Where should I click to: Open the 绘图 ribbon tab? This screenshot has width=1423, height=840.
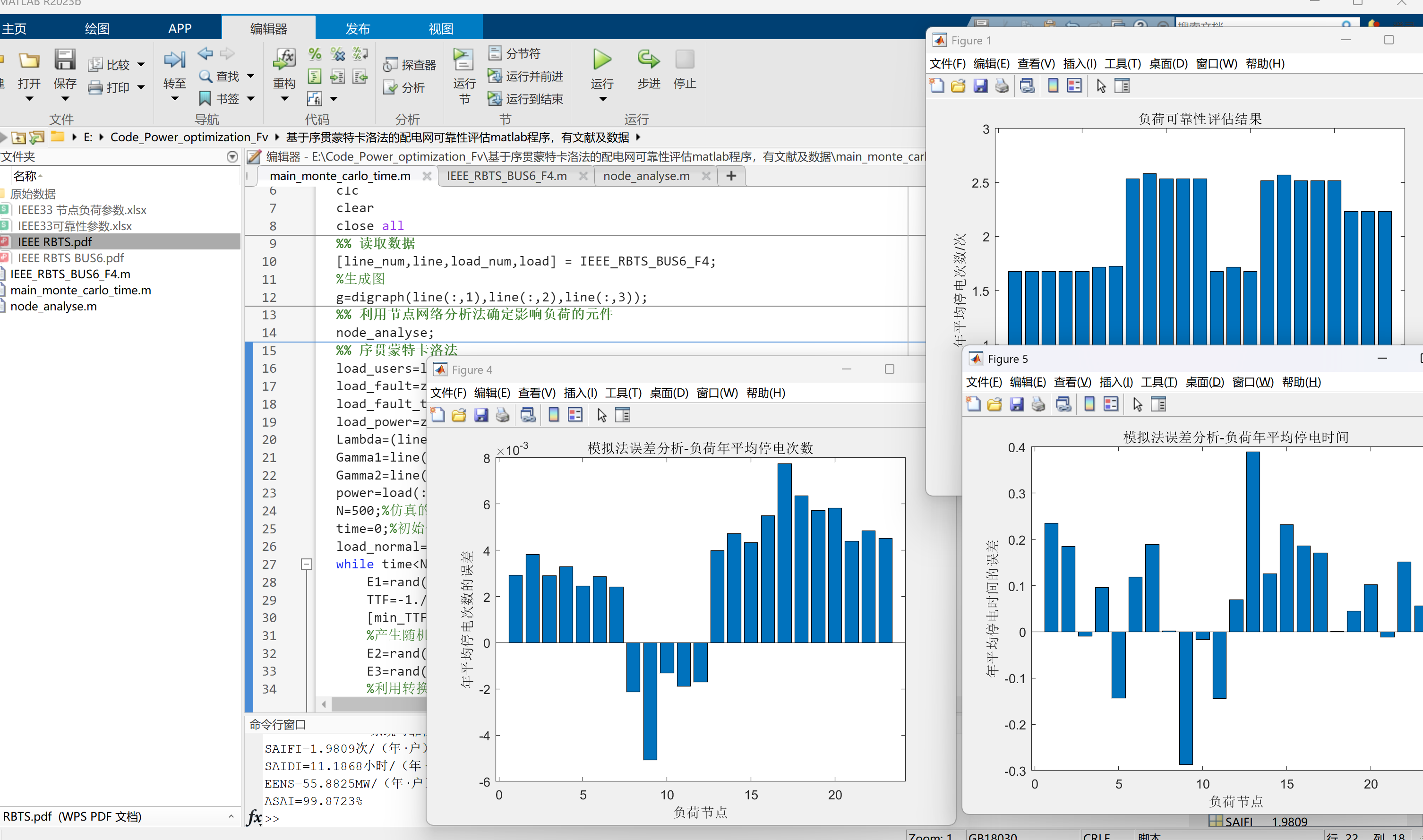pyautogui.click(x=97, y=28)
